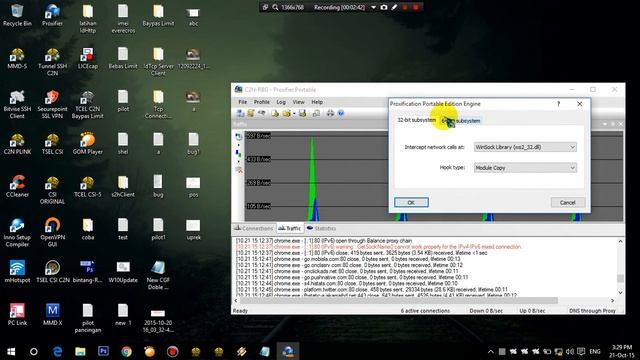The image size is (640, 360).
Task: Select the GOM Player desktop icon
Action: (87, 144)
